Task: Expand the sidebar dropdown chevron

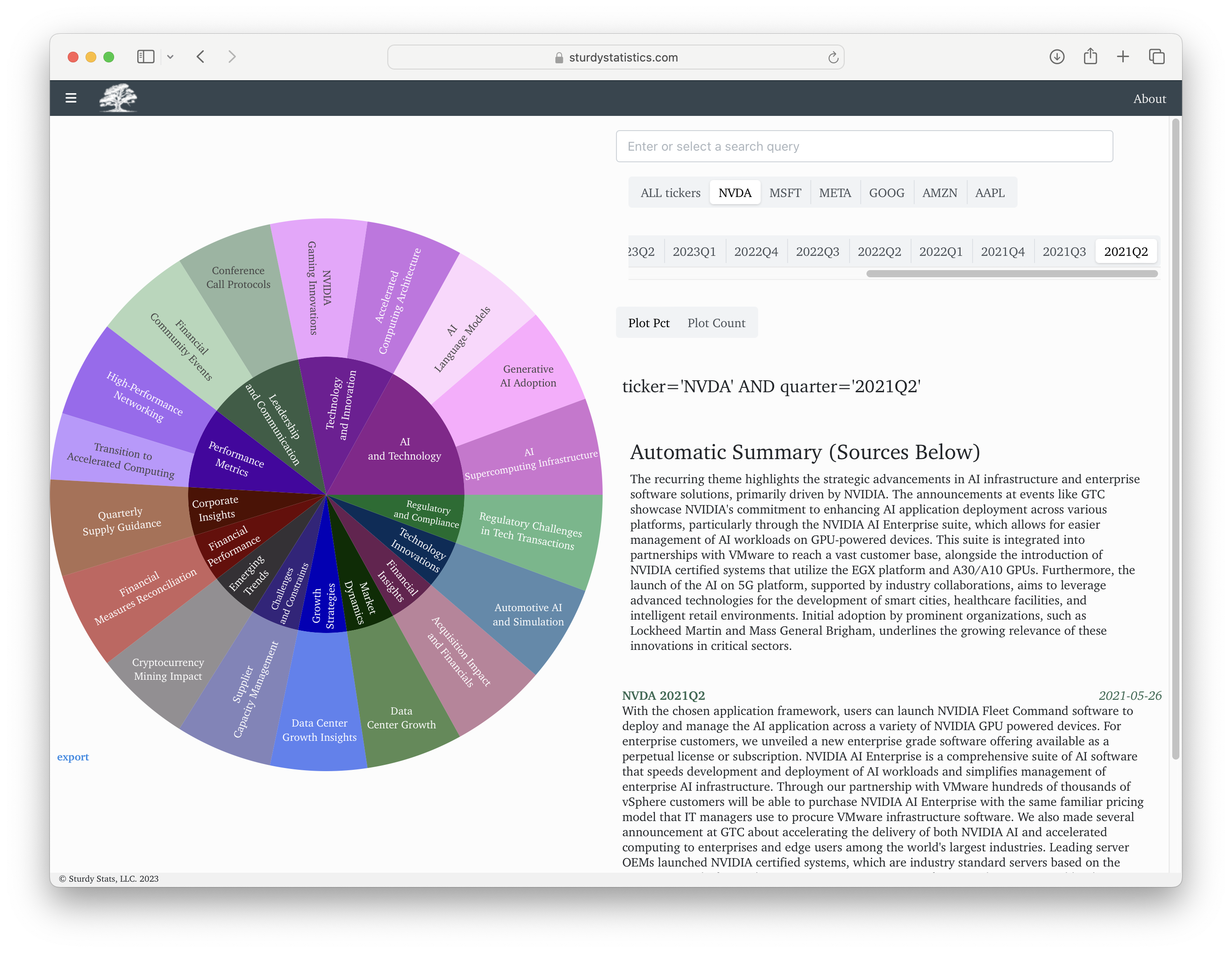Action: (x=170, y=57)
